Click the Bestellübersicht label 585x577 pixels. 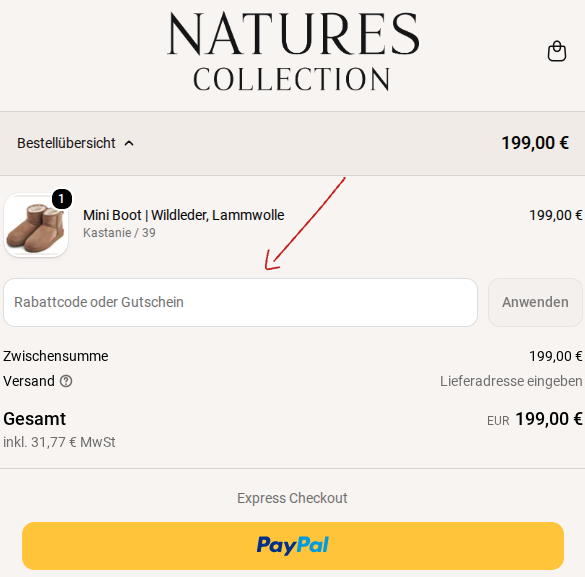66,143
